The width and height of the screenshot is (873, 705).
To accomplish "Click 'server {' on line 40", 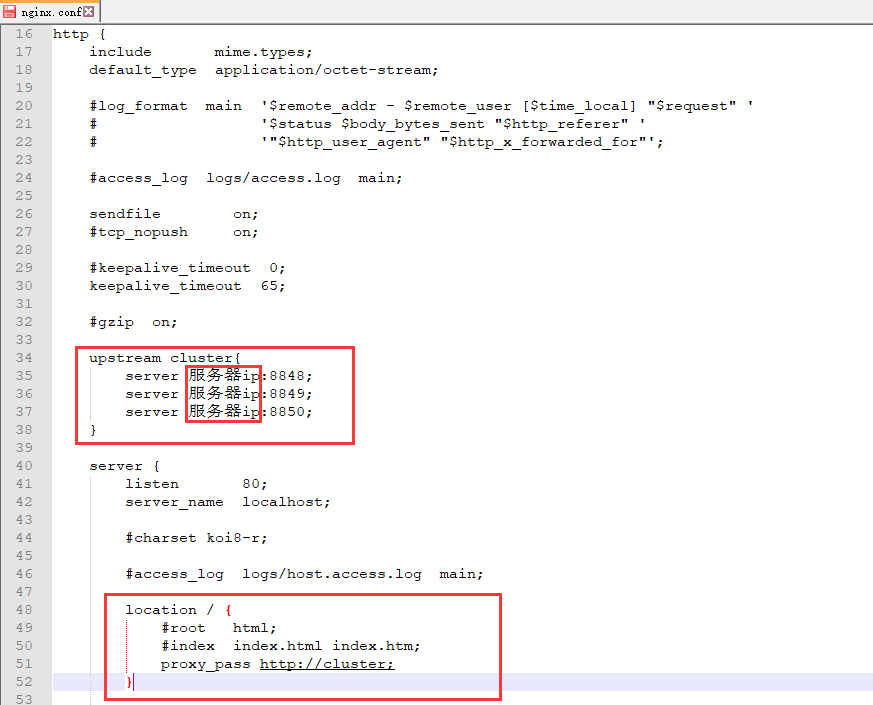I will (124, 466).
